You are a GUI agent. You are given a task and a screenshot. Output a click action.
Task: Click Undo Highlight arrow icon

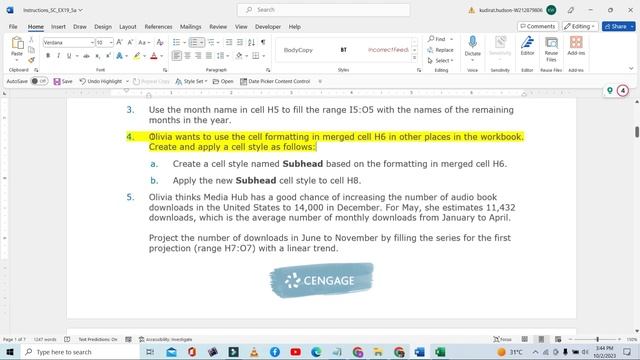pos(83,81)
